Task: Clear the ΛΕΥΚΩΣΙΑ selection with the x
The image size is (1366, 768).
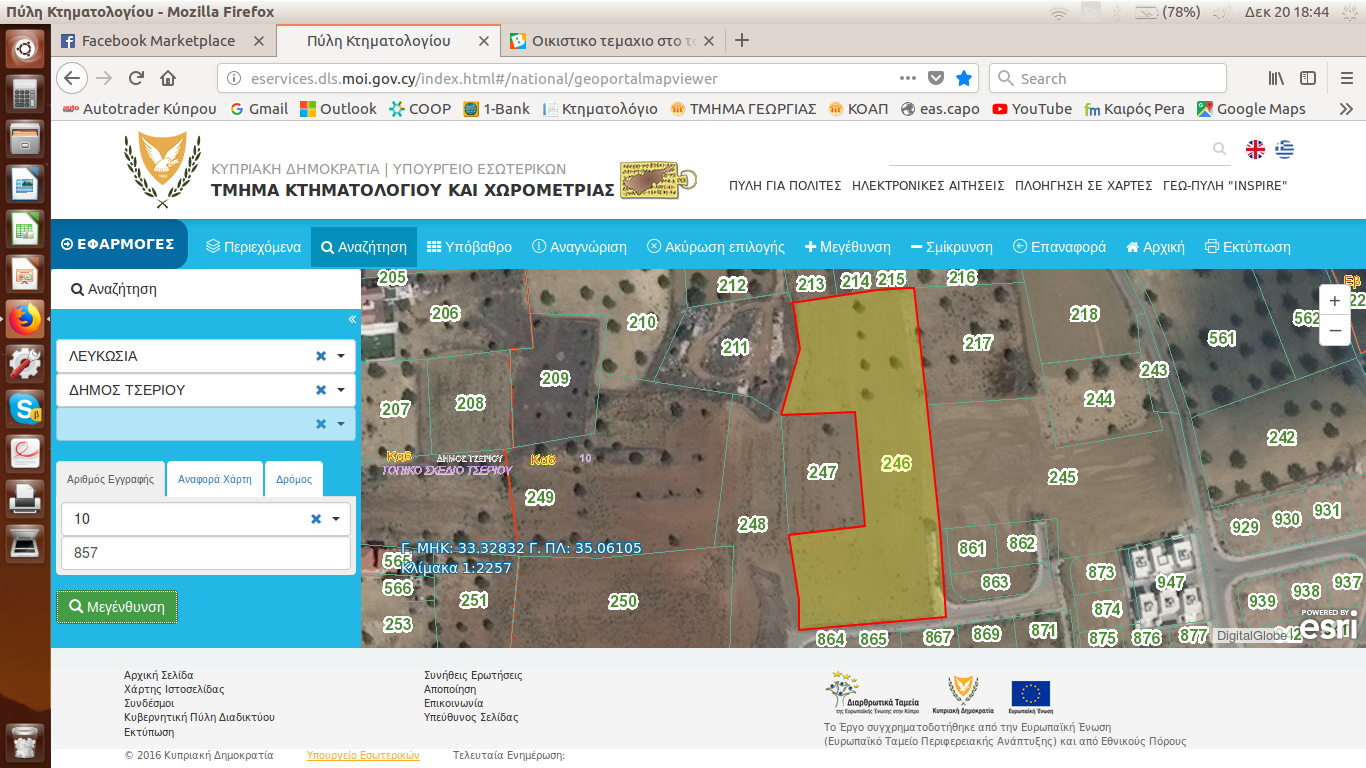Action: pos(321,356)
